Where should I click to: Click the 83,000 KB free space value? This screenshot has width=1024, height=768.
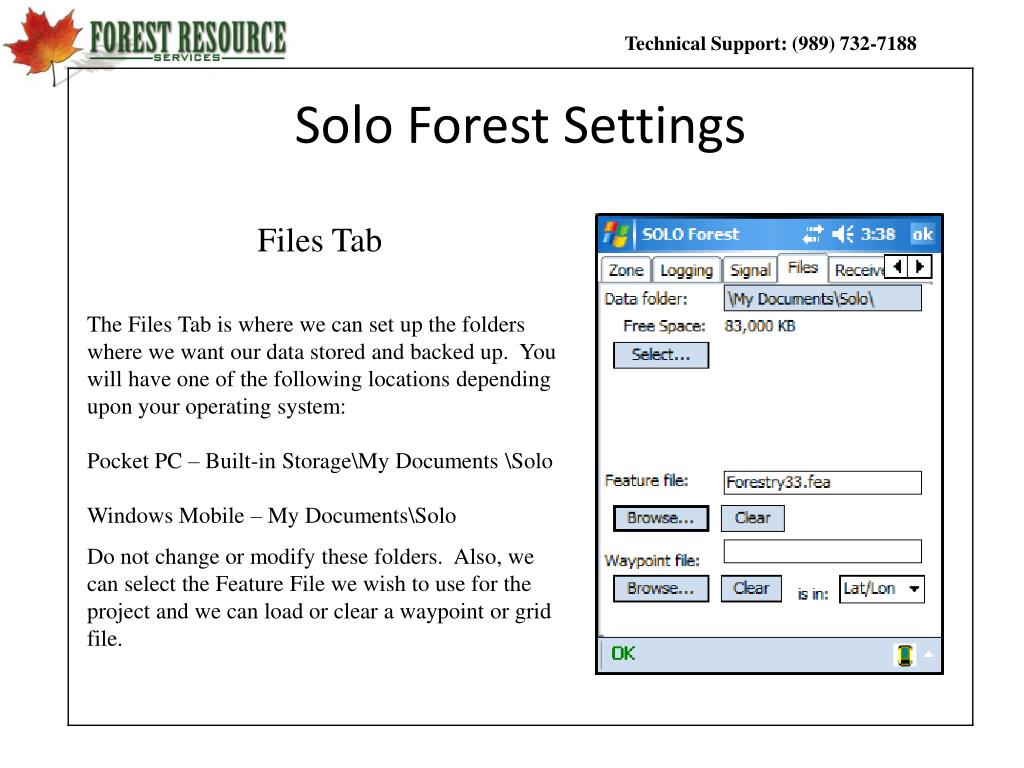[x=760, y=326]
